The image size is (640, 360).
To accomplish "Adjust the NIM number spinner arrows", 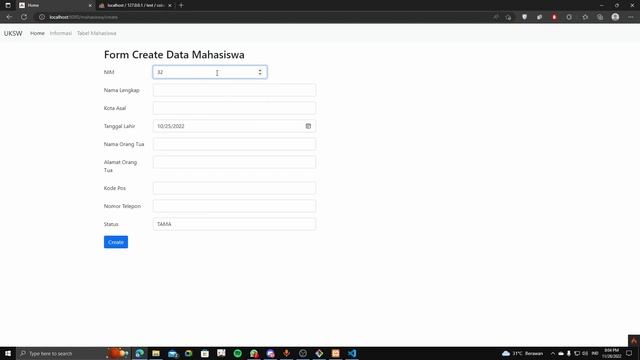I will click(x=260, y=72).
